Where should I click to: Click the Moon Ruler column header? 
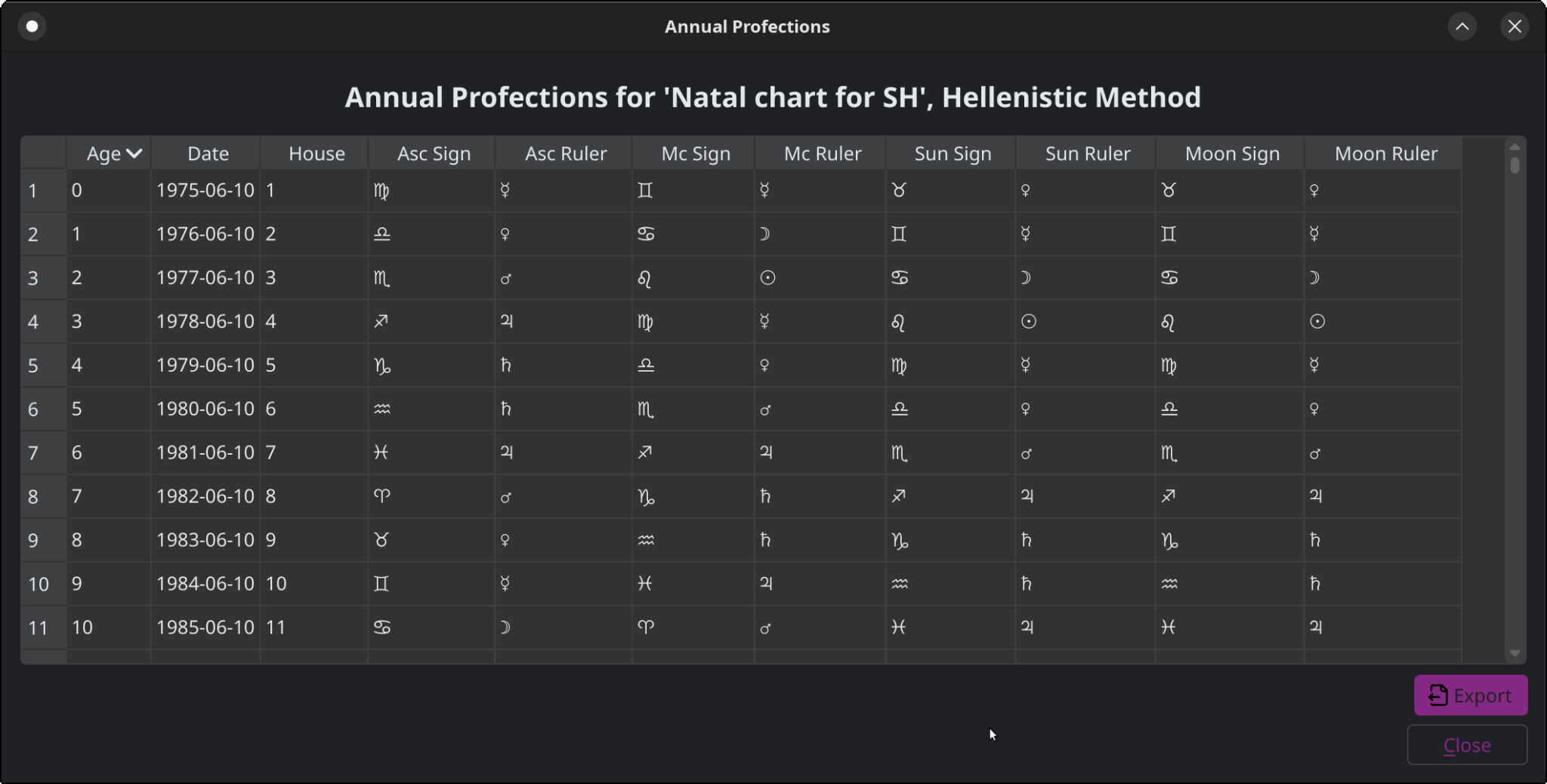point(1385,153)
